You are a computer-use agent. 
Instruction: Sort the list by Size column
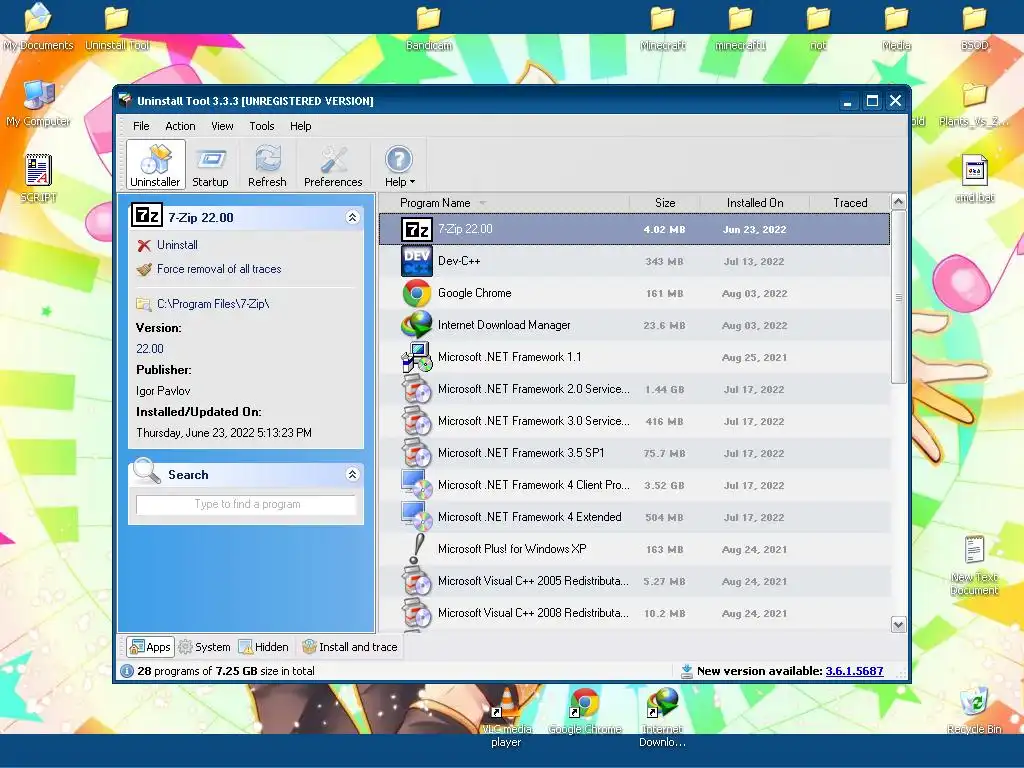(x=665, y=203)
